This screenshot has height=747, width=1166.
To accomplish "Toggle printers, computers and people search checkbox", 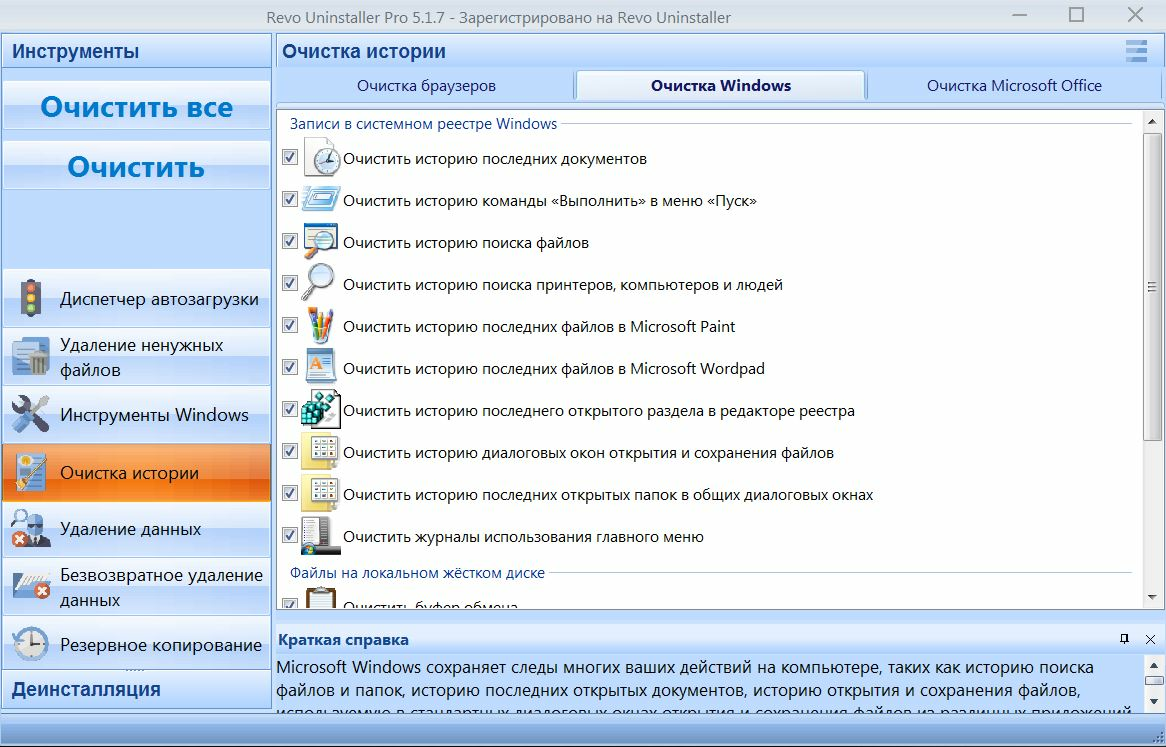I will pyautogui.click(x=290, y=283).
